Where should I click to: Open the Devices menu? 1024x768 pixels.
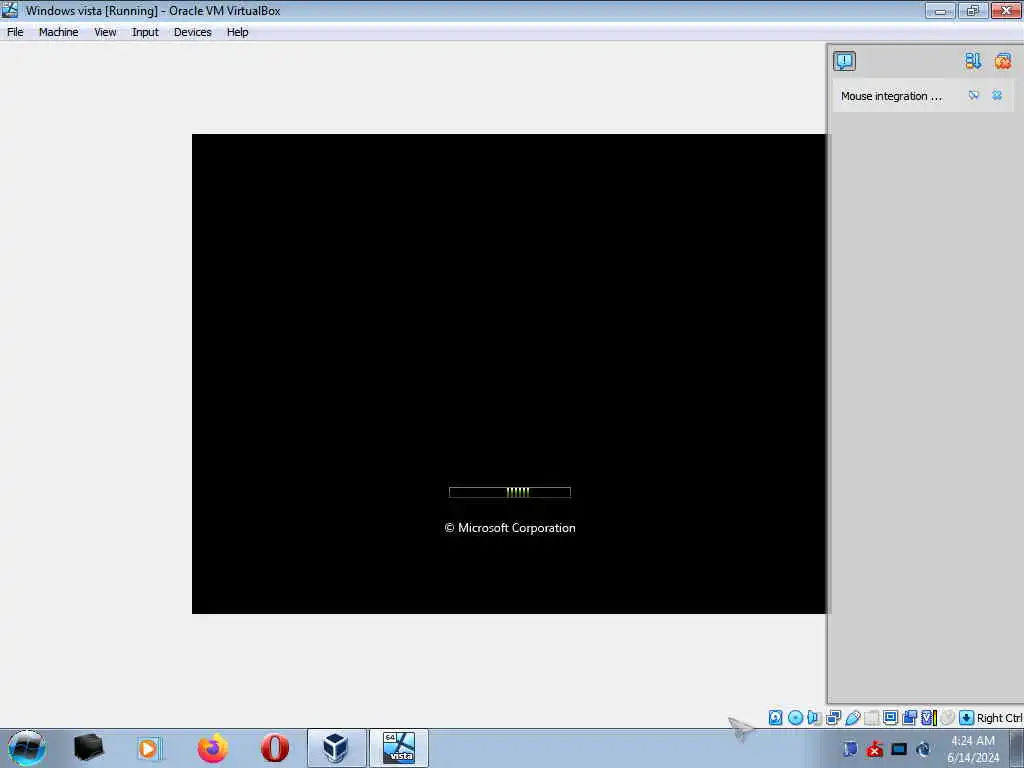tap(193, 32)
